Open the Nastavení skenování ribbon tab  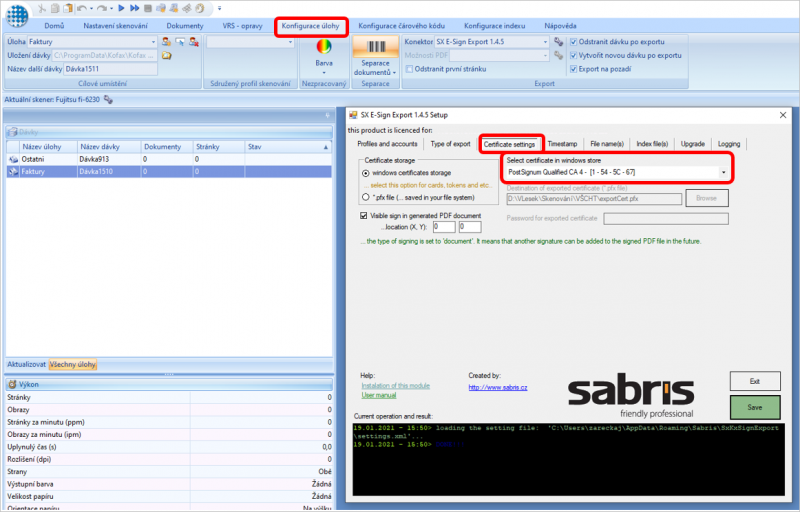115,26
